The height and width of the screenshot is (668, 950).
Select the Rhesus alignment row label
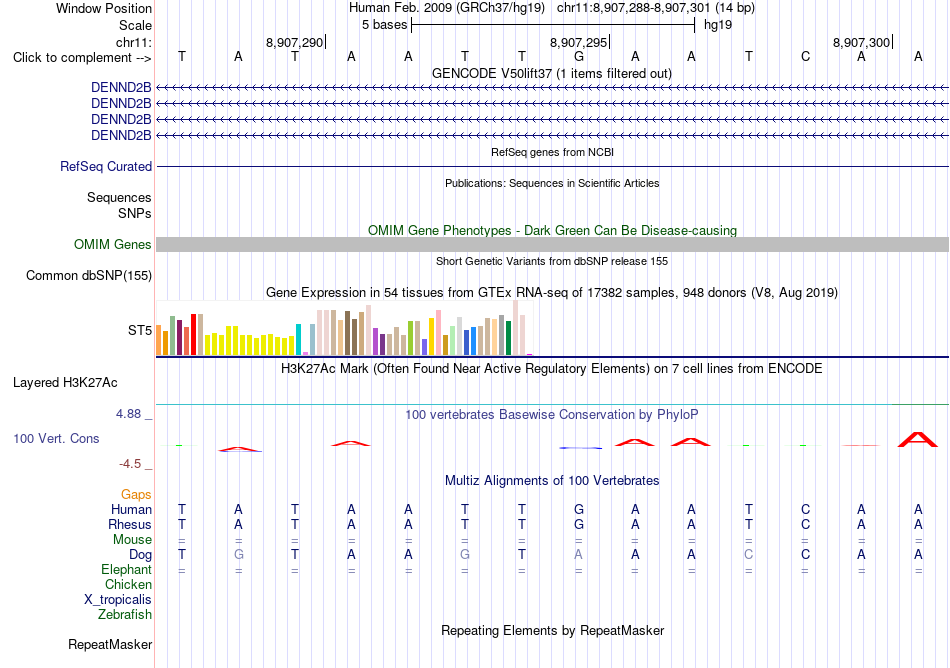(x=130, y=524)
